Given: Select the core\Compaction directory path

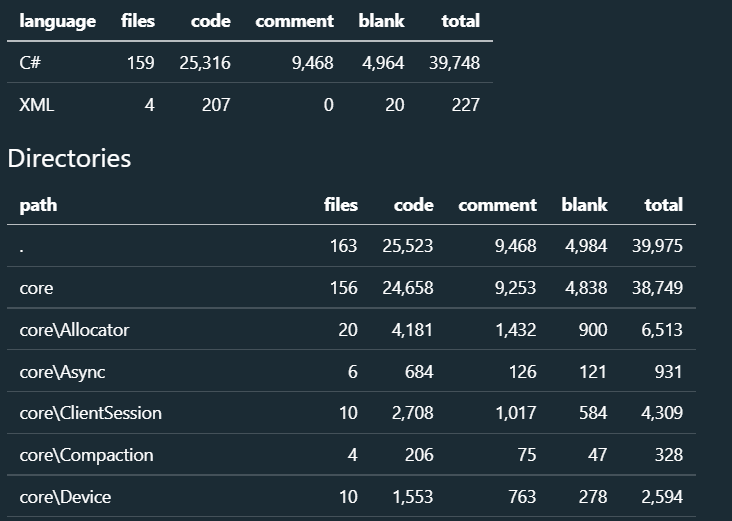Looking at the screenshot, I should [x=86, y=455].
